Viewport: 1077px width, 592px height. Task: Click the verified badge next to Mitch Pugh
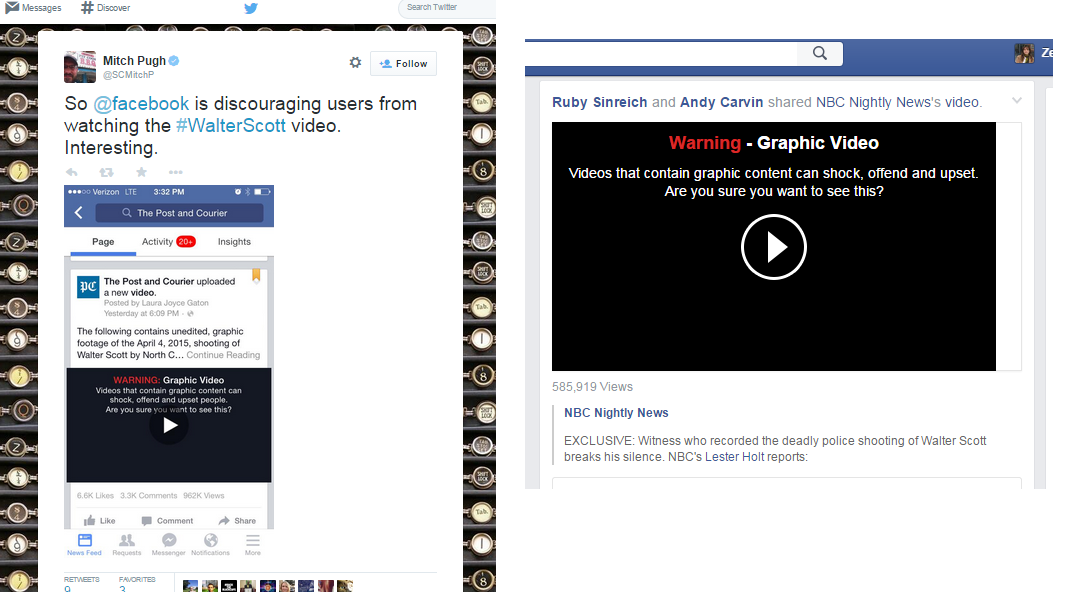coord(174,60)
